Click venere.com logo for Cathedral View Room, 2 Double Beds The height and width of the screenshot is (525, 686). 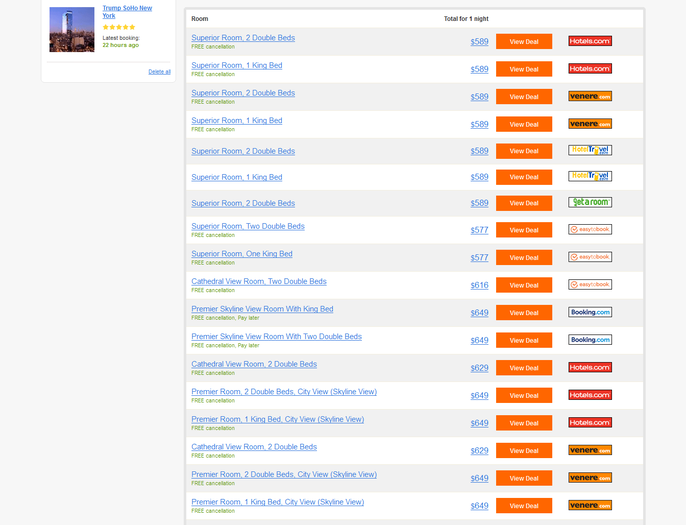(x=590, y=450)
